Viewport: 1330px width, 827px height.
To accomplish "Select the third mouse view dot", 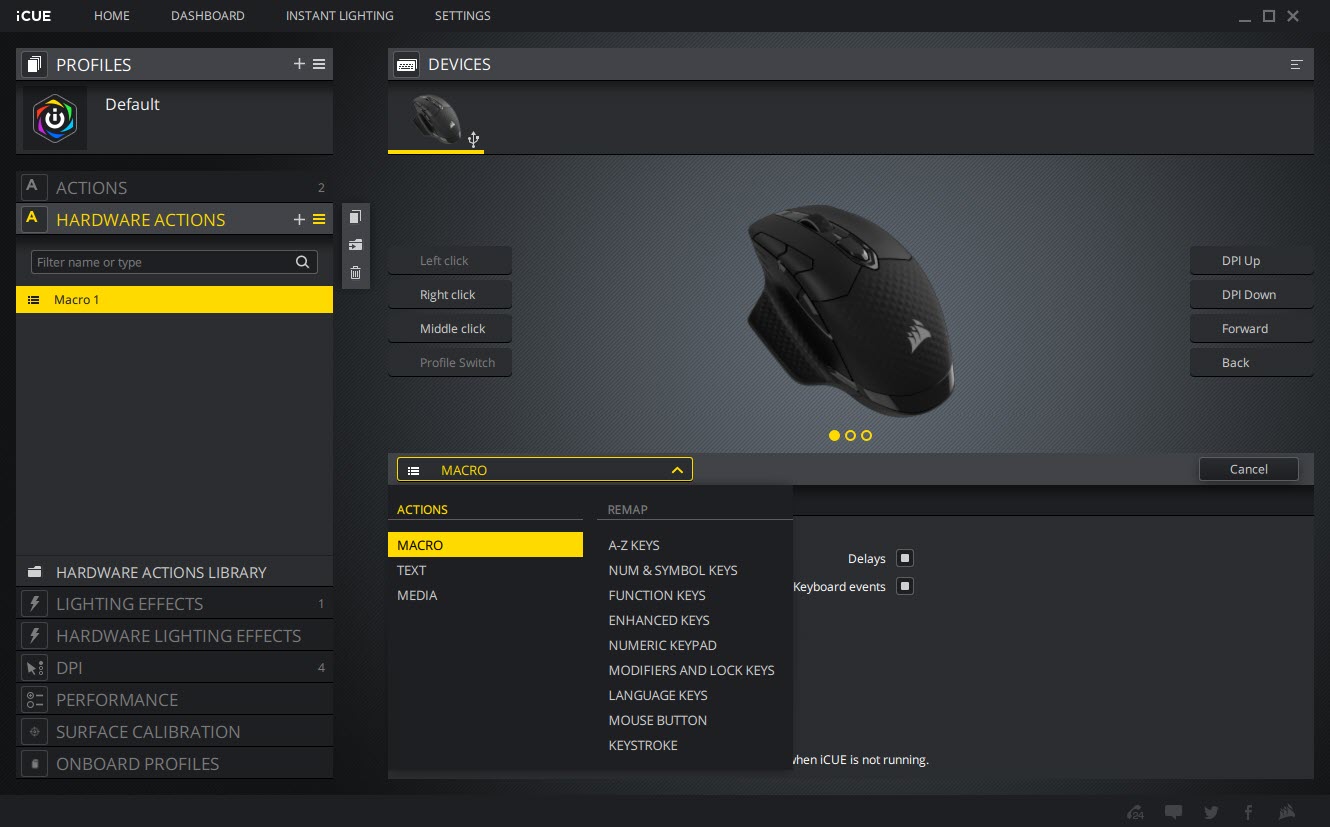I will click(x=866, y=435).
